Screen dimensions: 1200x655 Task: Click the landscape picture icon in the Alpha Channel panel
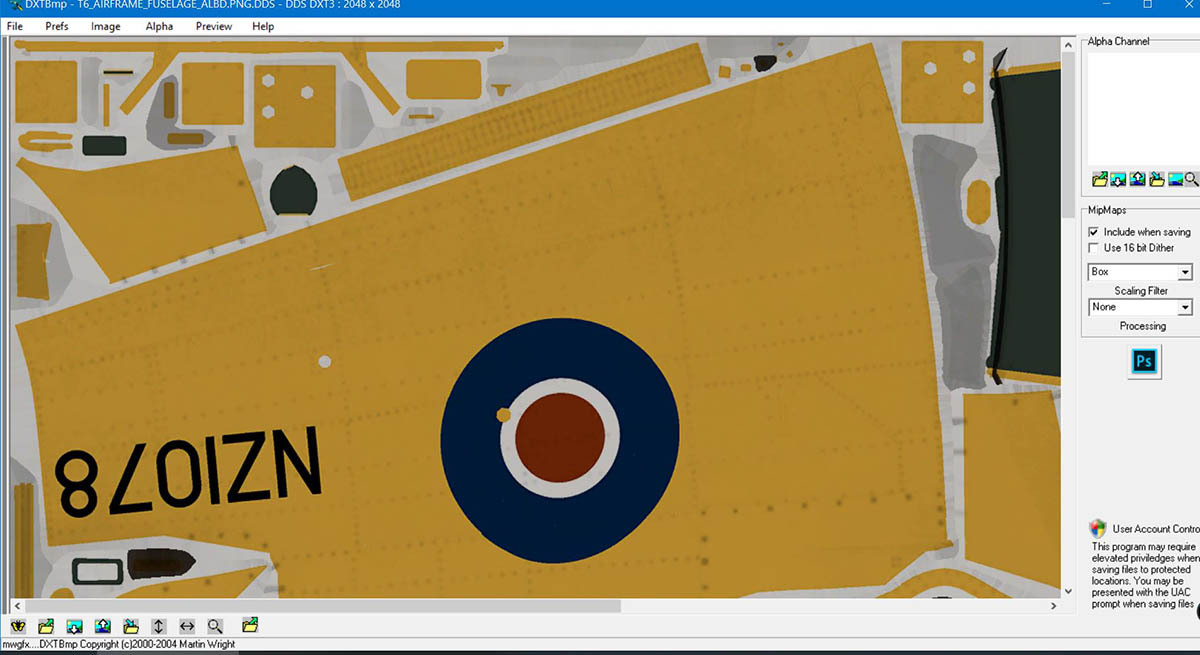[x=1176, y=179]
